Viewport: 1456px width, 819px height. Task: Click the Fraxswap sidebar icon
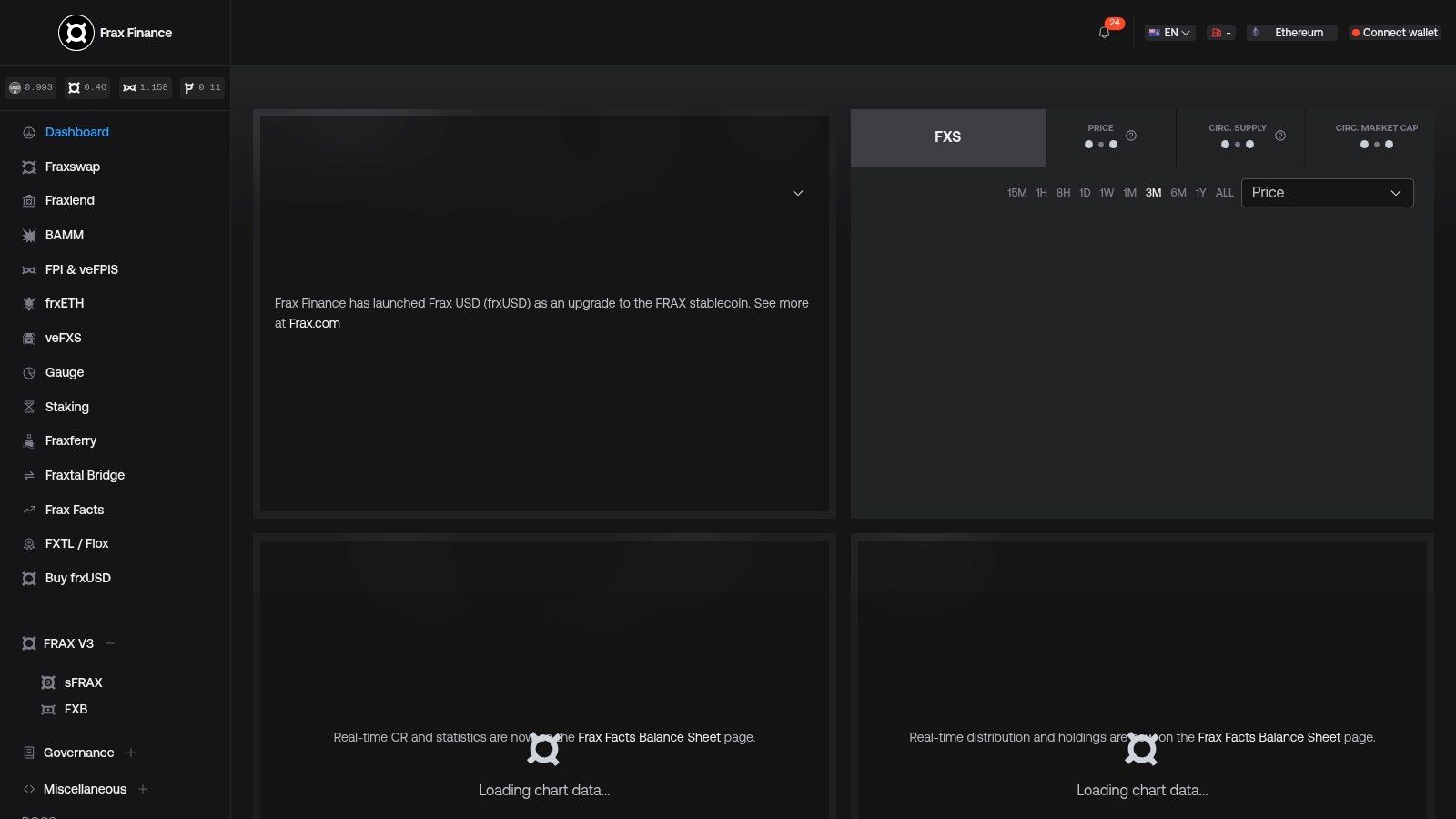coord(29,167)
